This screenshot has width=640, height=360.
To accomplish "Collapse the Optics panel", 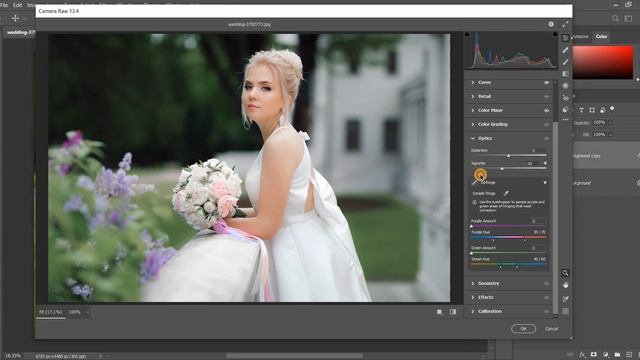I will click(x=473, y=138).
